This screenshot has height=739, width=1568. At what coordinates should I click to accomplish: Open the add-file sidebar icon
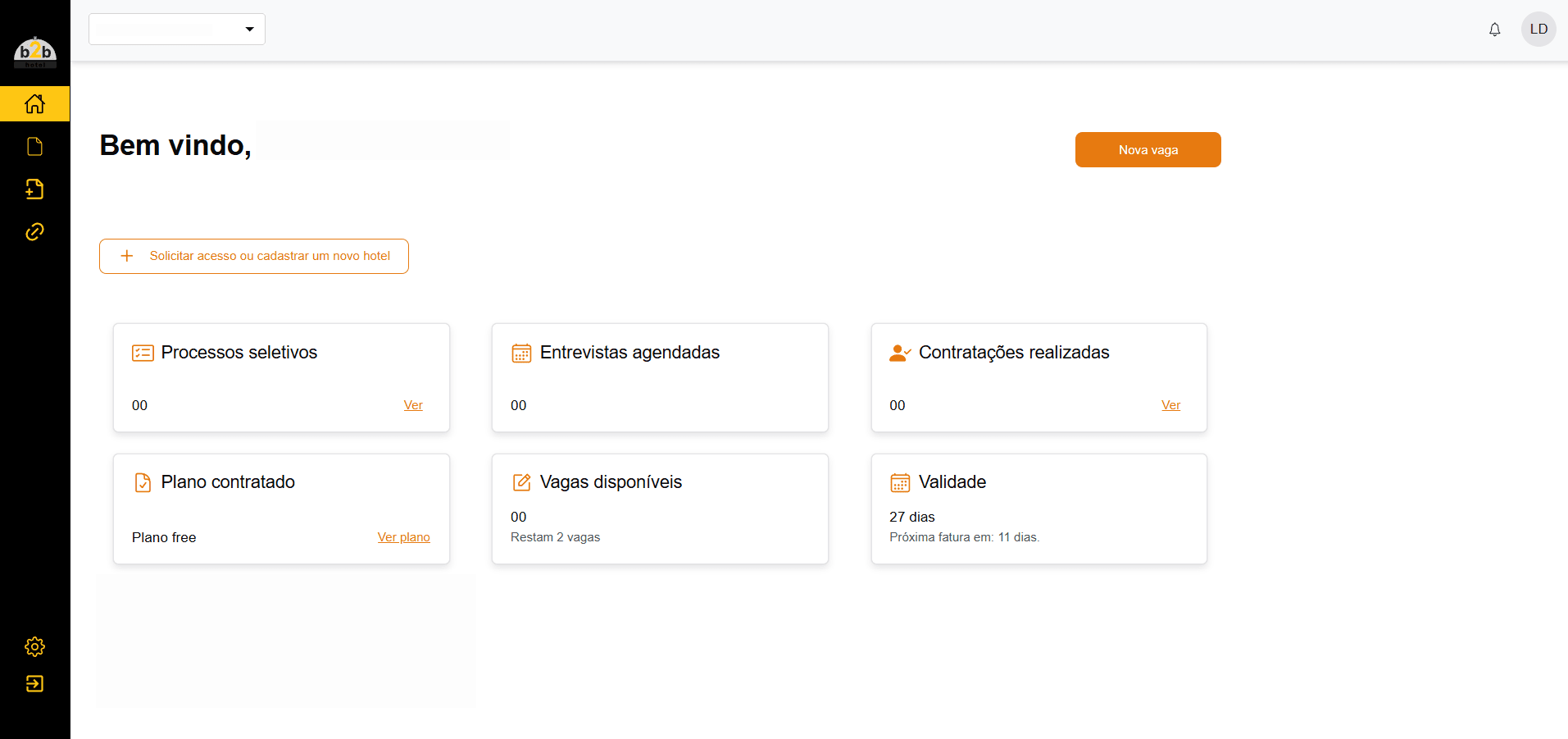click(34, 189)
